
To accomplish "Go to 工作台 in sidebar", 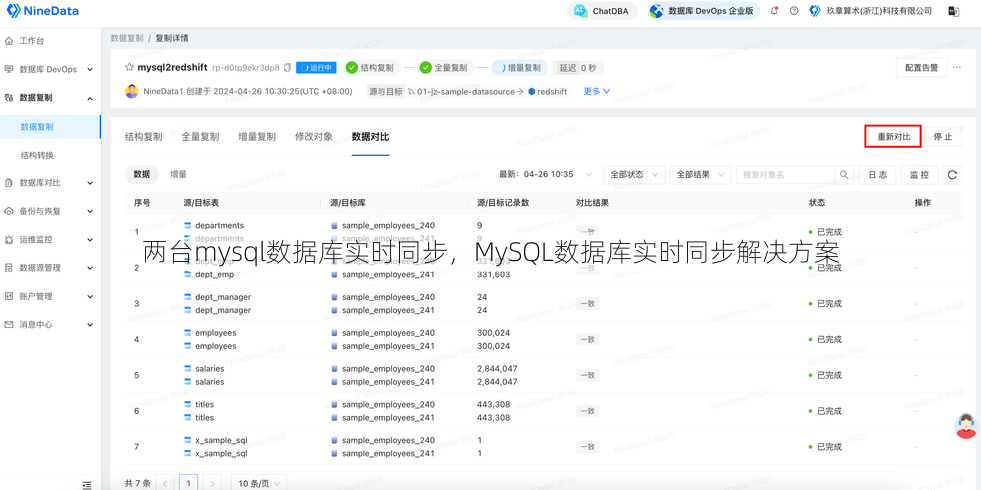I will click(31, 41).
